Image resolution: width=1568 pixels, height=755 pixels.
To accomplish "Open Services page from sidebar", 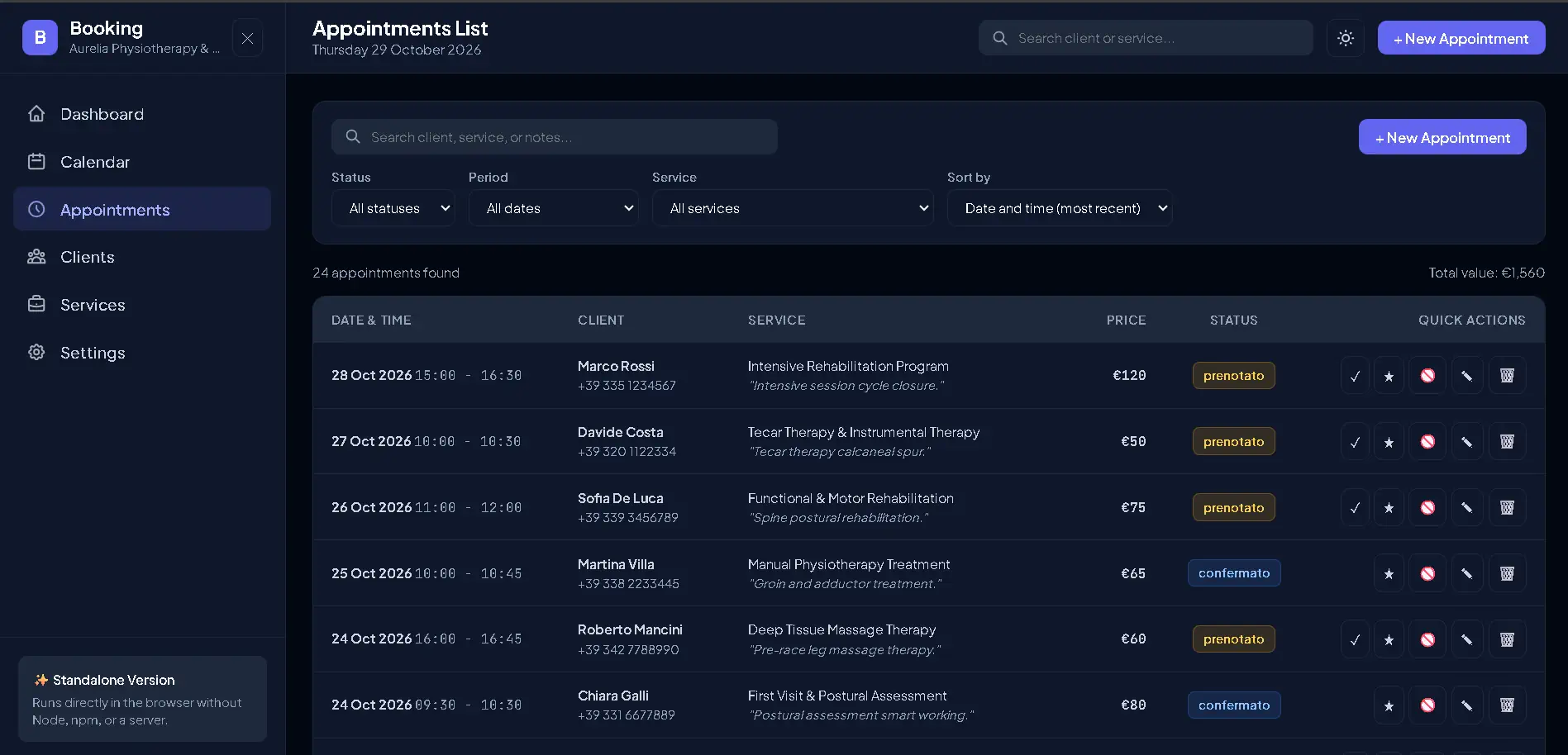I will tap(142, 305).
